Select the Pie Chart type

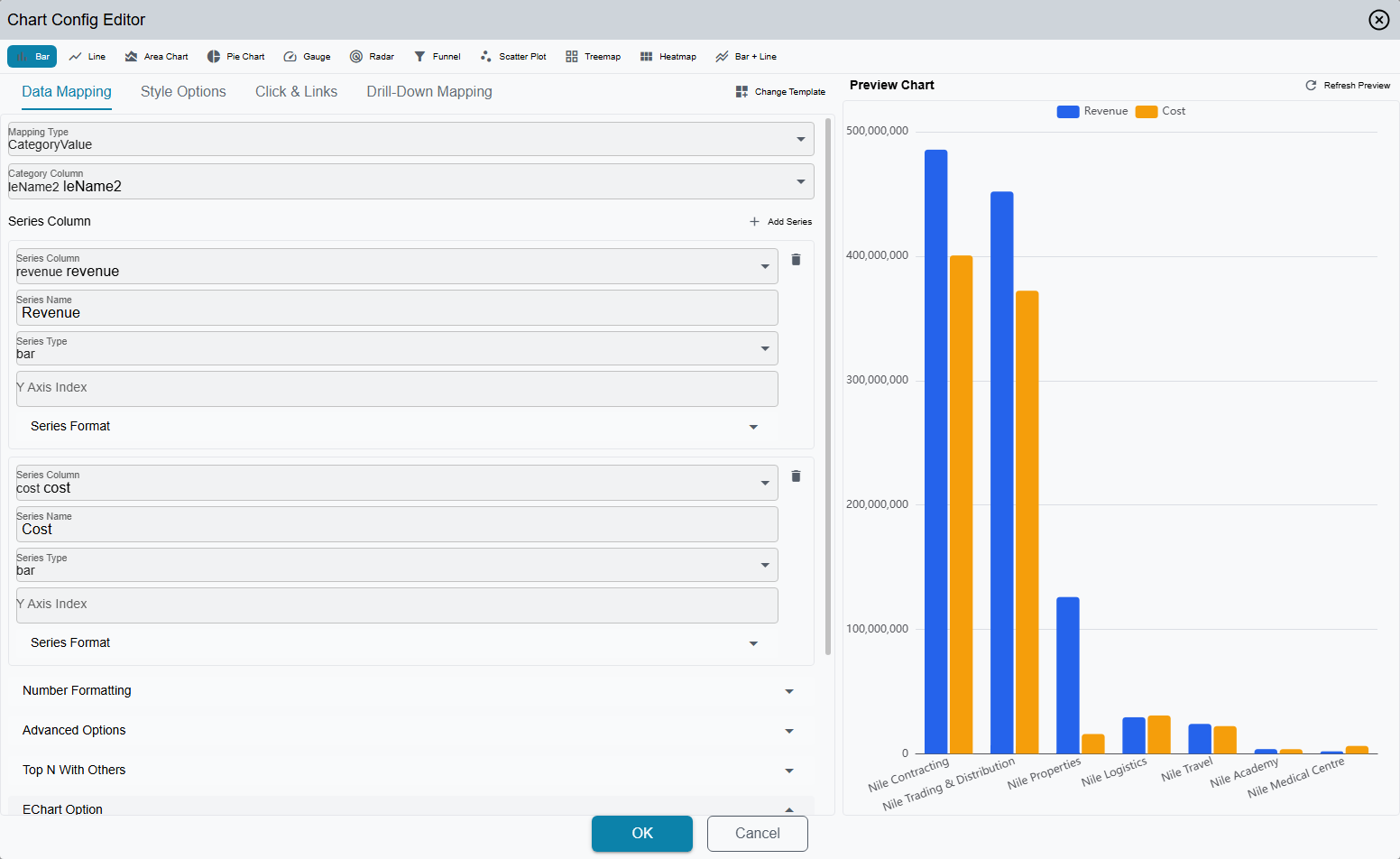pyautogui.click(x=235, y=57)
